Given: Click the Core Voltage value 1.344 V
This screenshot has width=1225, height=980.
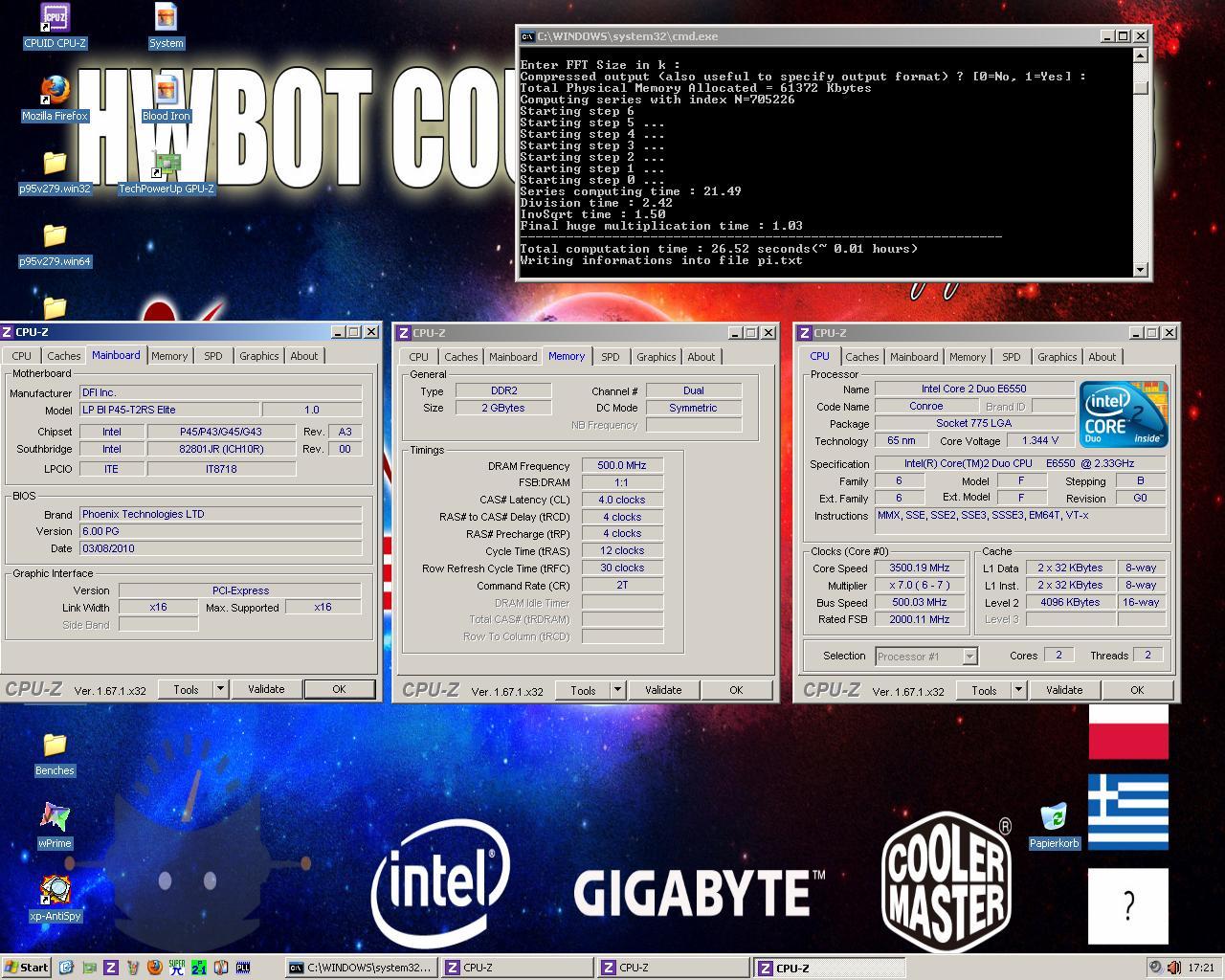Looking at the screenshot, I should [x=1040, y=440].
